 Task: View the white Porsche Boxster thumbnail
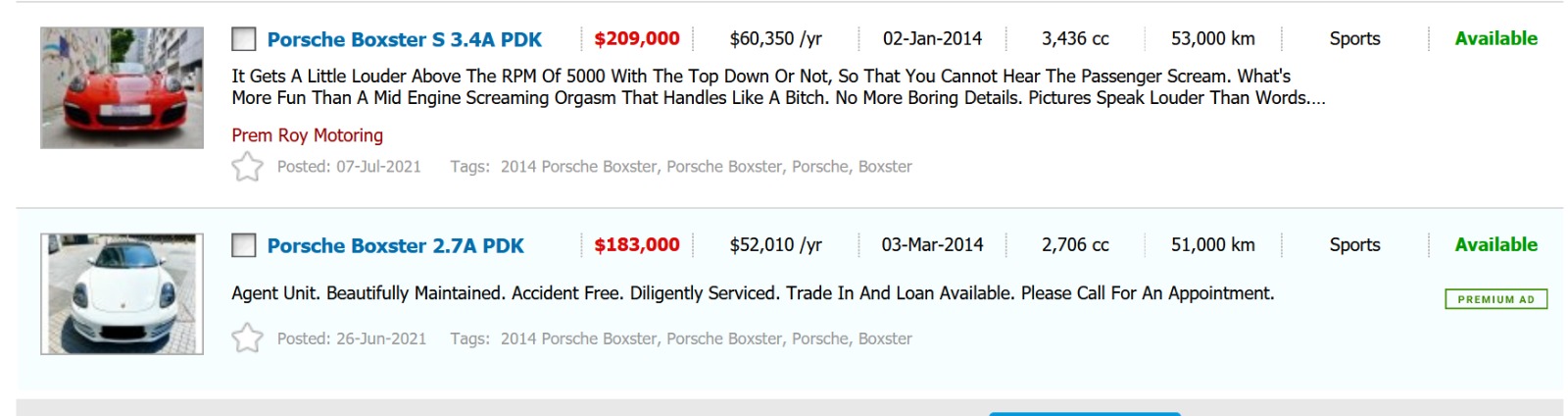pos(122,293)
